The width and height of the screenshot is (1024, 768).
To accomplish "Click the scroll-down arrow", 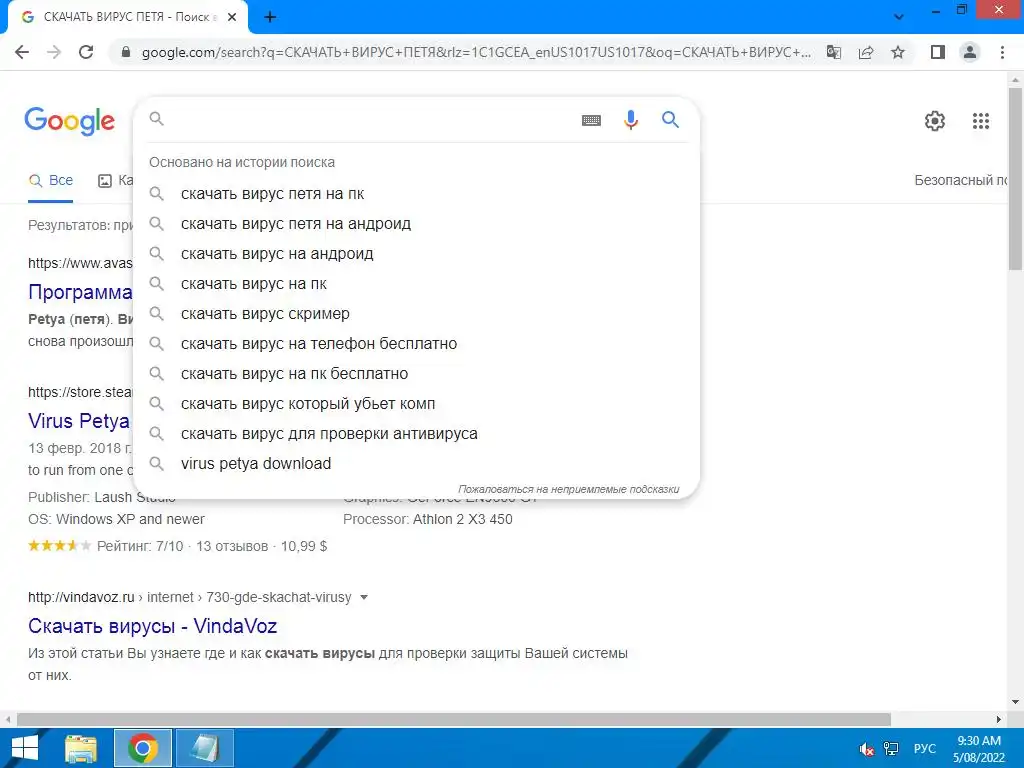I will coord(1015,702).
